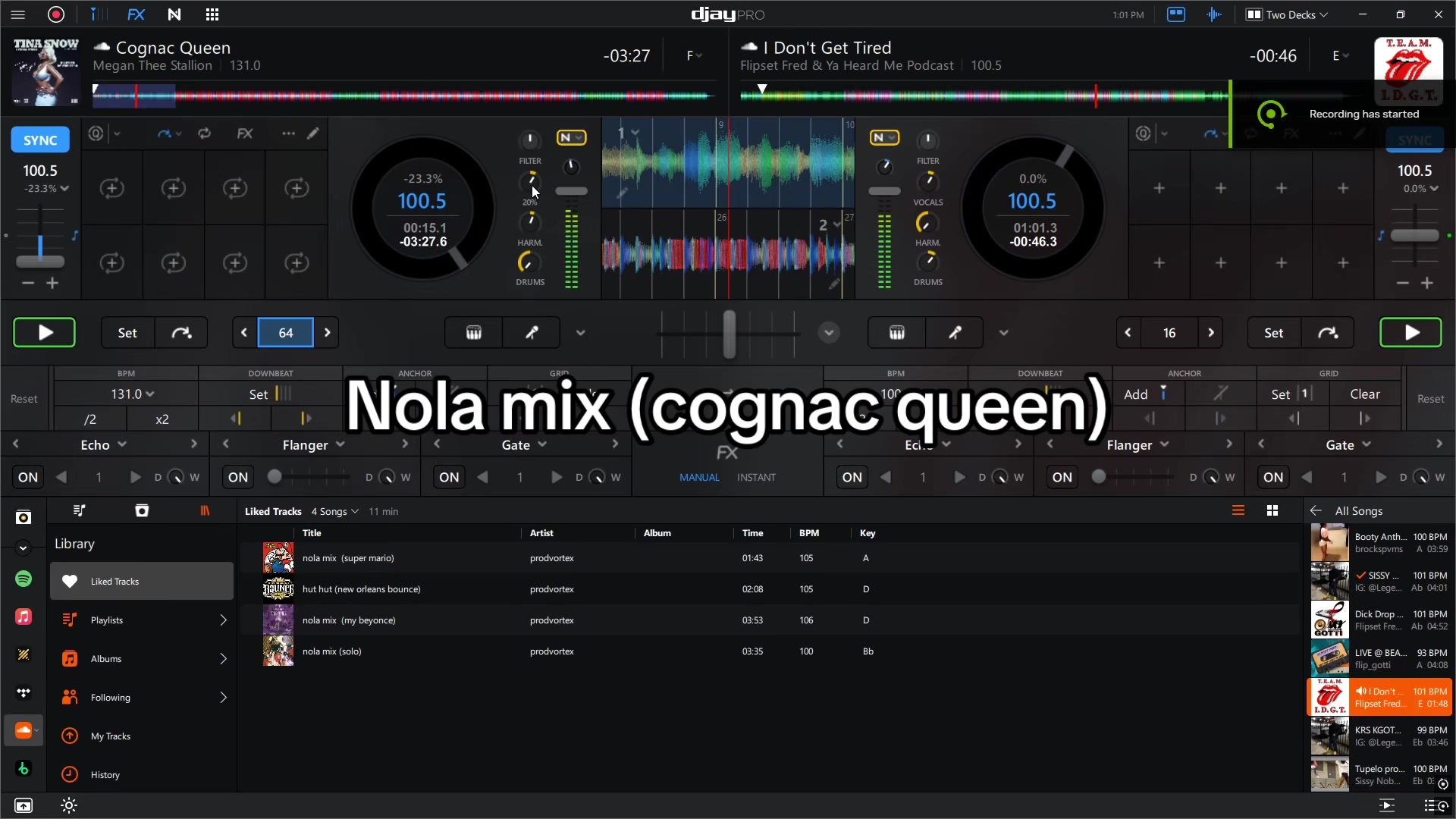Image resolution: width=1456 pixels, height=819 pixels.
Task: Open Playlists in library sidebar
Action: pyautogui.click(x=142, y=620)
